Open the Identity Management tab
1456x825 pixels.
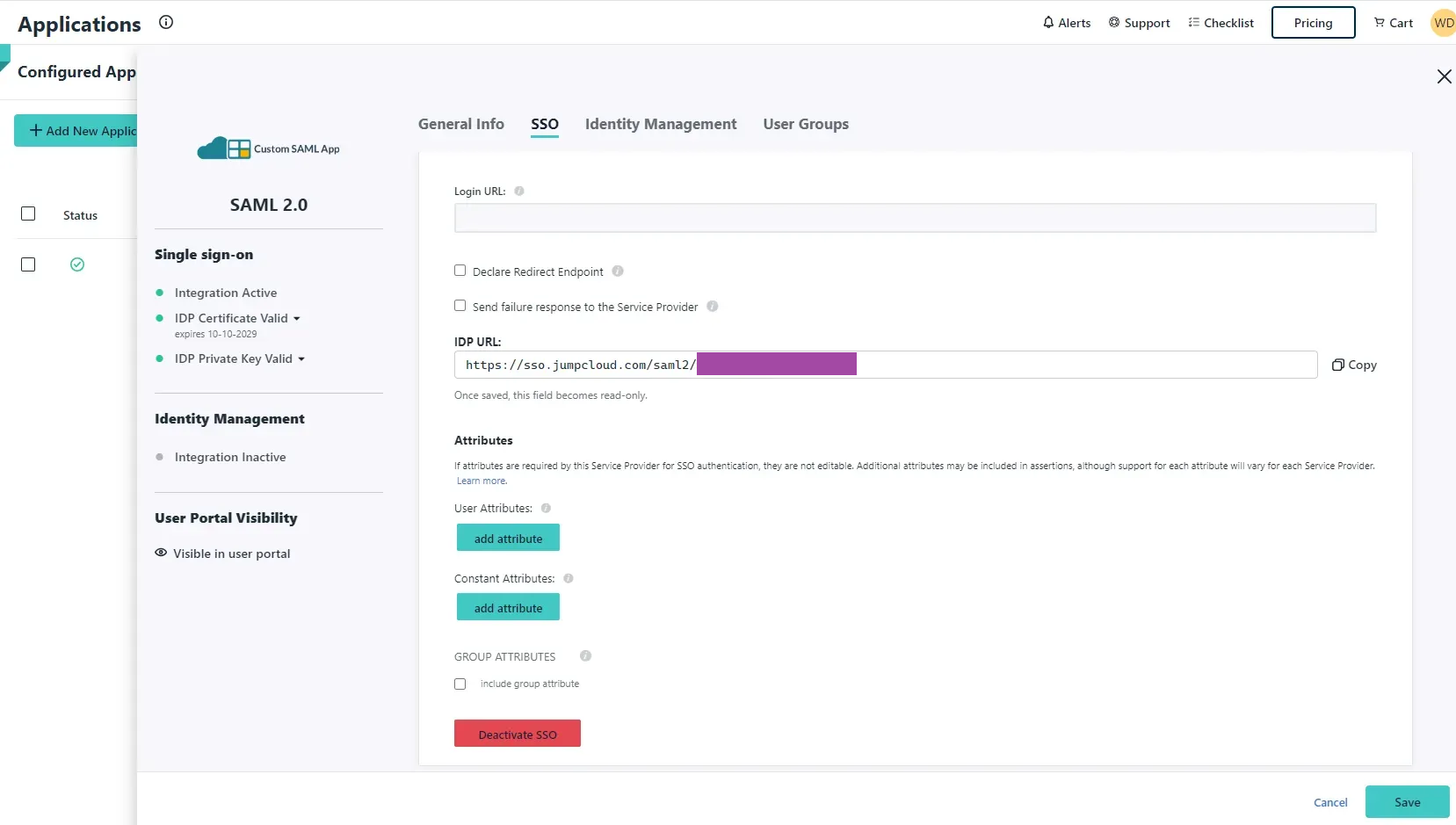(x=661, y=124)
